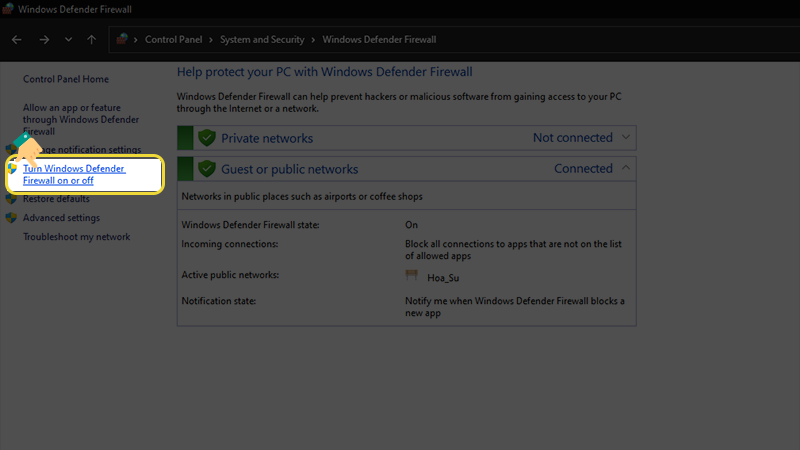Click green shield icon for Guest or public networks
Image resolution: width=800 pixels, height=450 pixels.
point(207,169)
